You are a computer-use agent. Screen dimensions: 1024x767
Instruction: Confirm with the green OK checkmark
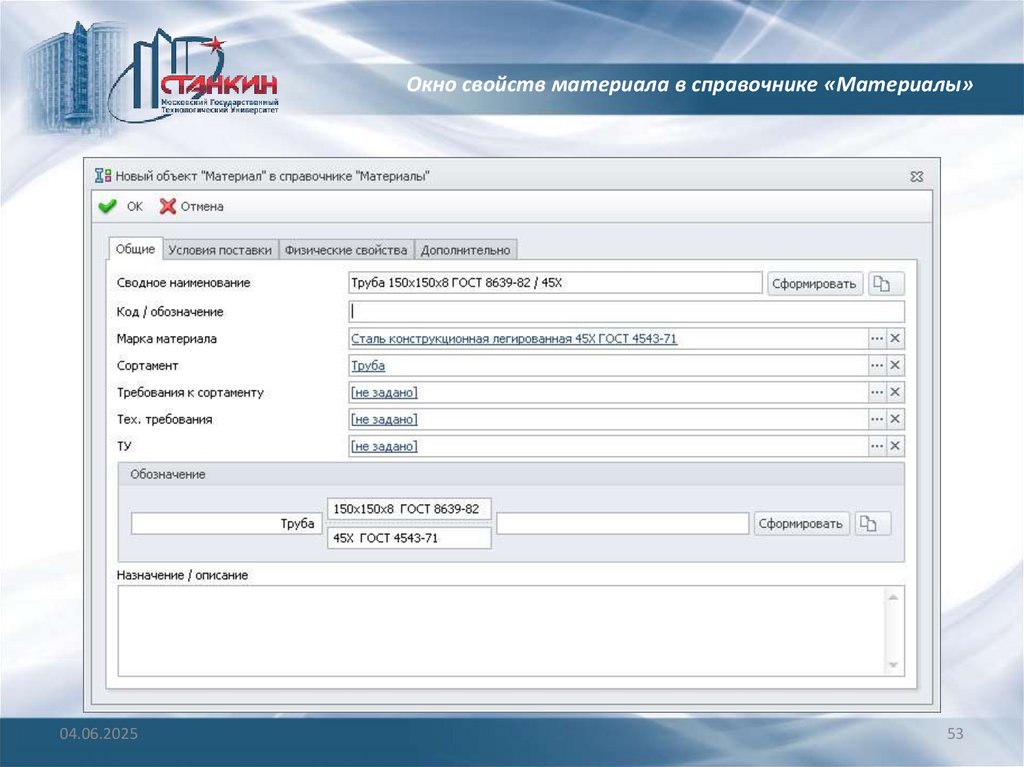(107, 206)
